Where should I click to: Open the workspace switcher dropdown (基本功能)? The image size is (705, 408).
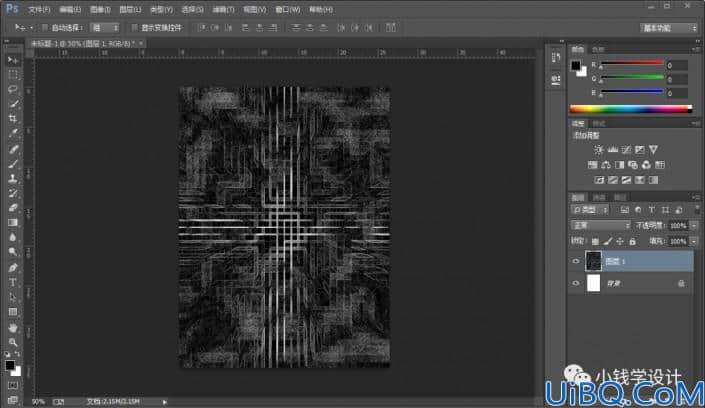tap(669, 28)
